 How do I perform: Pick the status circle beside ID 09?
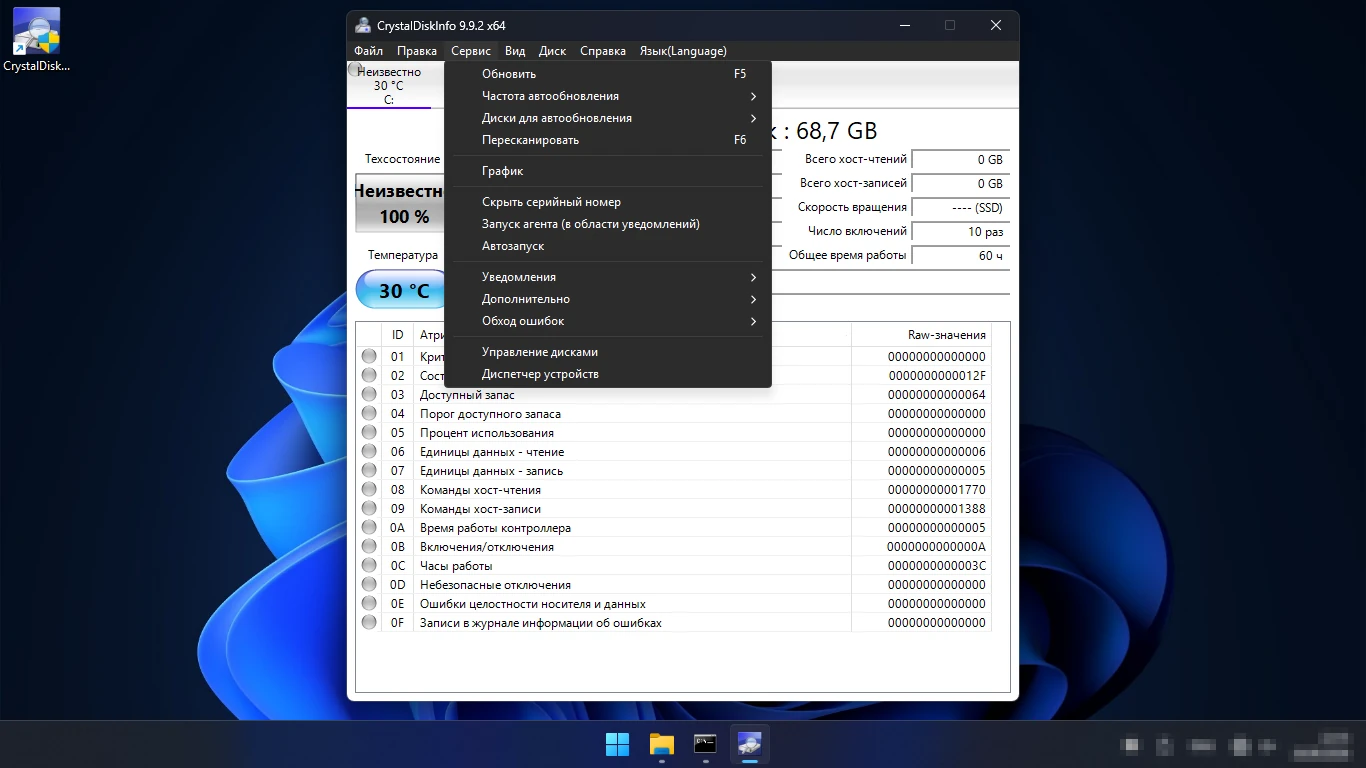[x=369, y=508]
